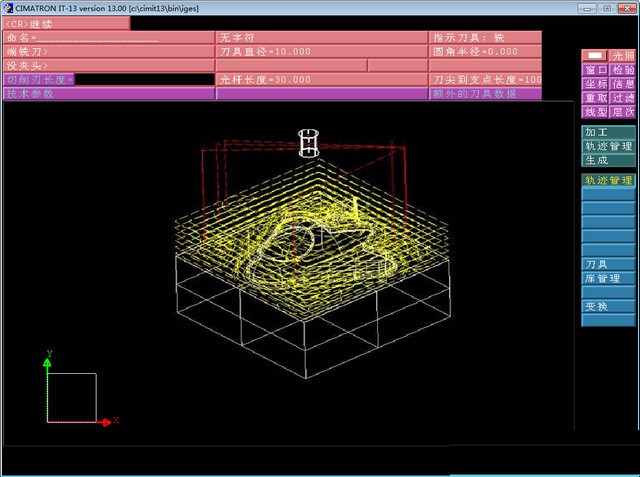Click the white color swatch beside 光照
640x477 pixels.
[595, 57]
